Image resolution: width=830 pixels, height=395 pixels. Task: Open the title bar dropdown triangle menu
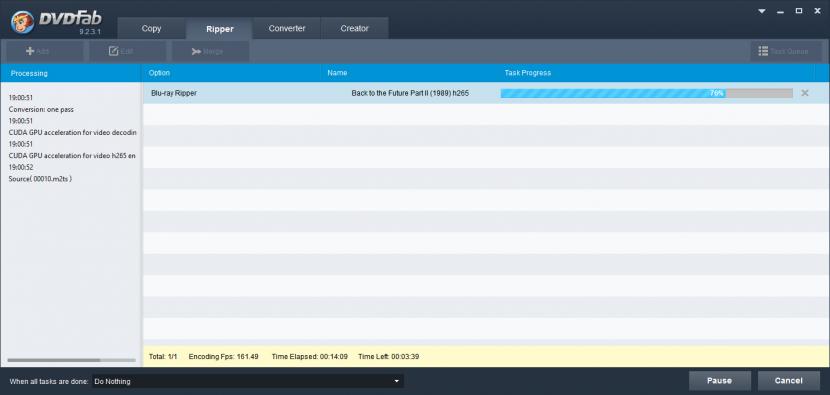tap(762, 11)
